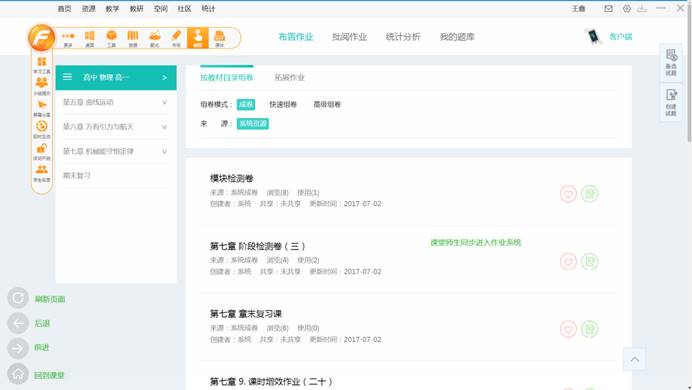Screen dimensions: 692x390
Task: Click the back-to-top arrow button
Action: tap(635, 360)
